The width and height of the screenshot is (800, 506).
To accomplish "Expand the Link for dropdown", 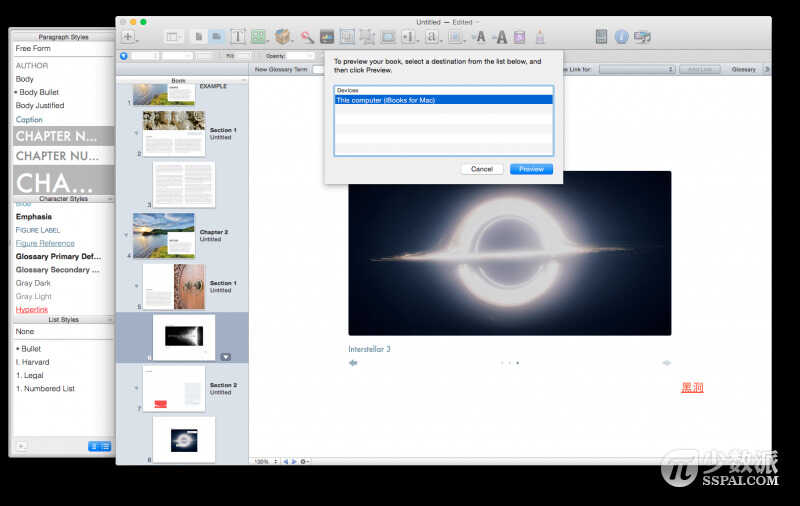I will [x=638, y=69].
